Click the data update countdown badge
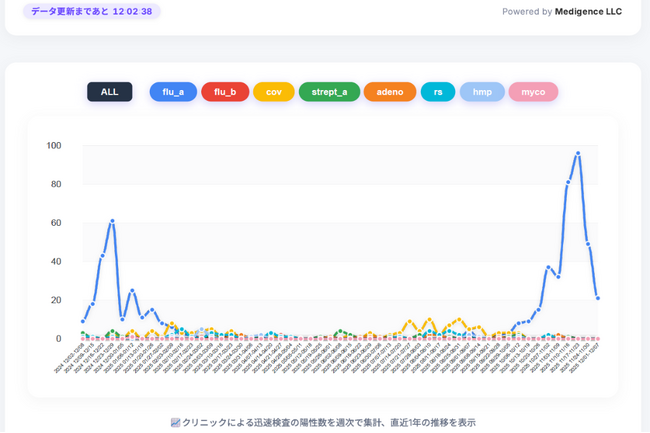Viewport: 650px width, 433px height. [x=91, y=12]
